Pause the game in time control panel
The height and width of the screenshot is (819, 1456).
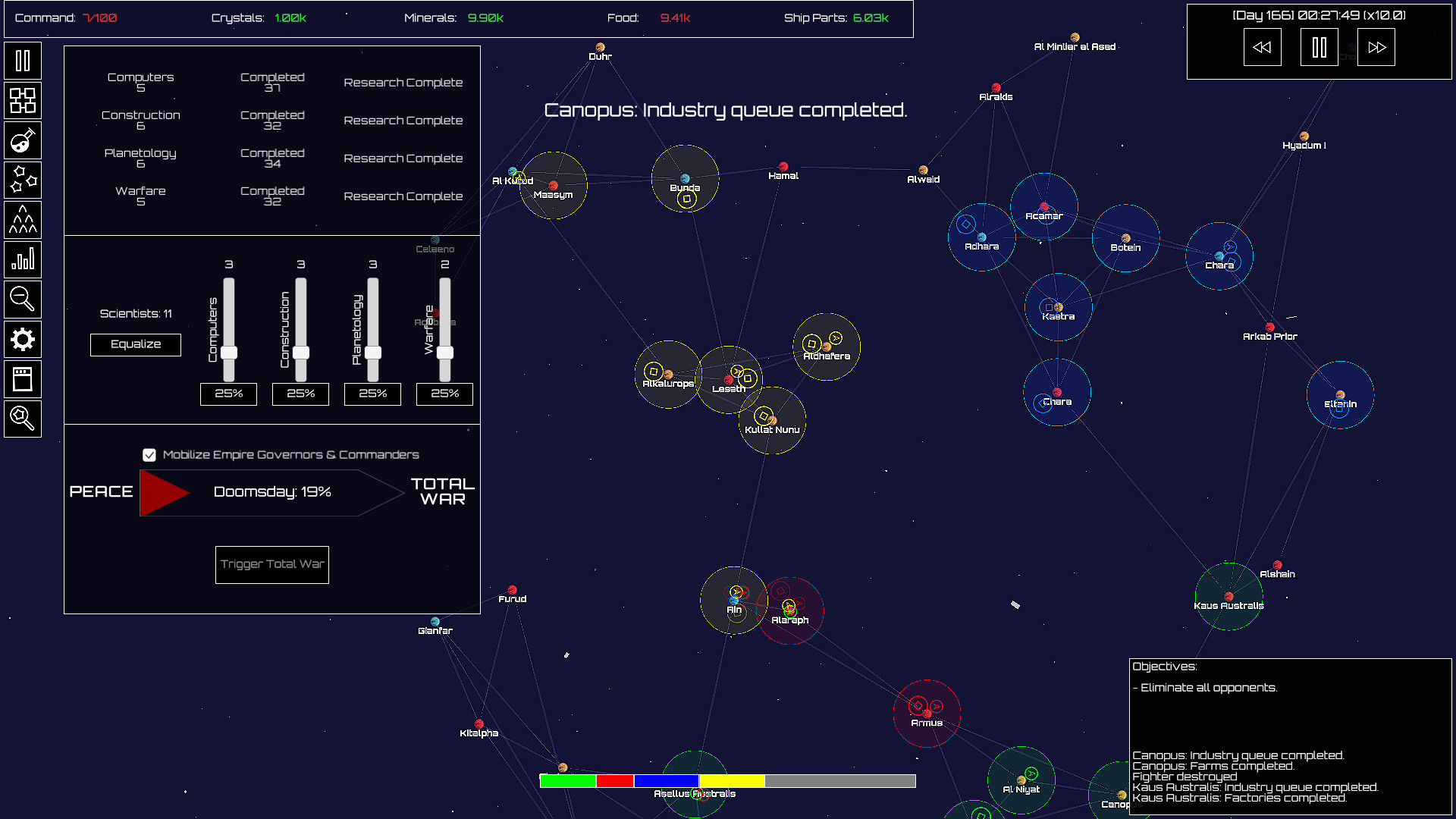click(1319, 48)
